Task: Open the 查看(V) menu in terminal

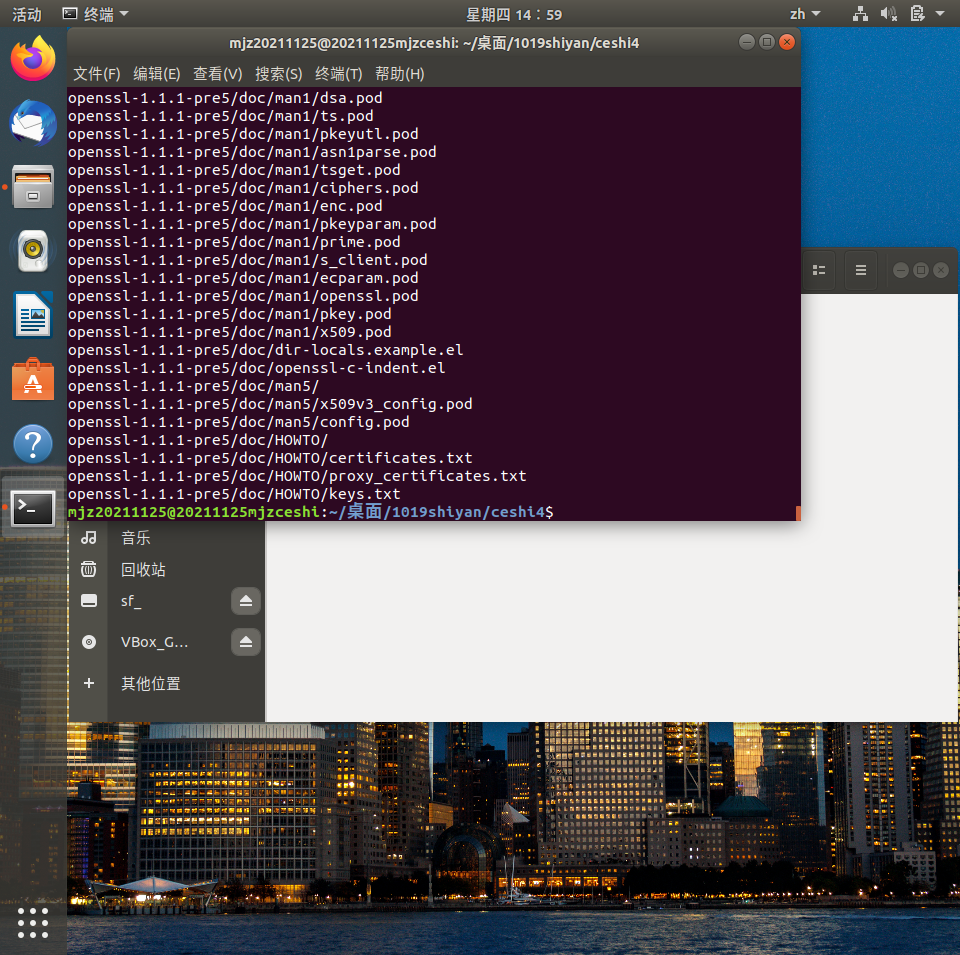Action: [218, 74]
